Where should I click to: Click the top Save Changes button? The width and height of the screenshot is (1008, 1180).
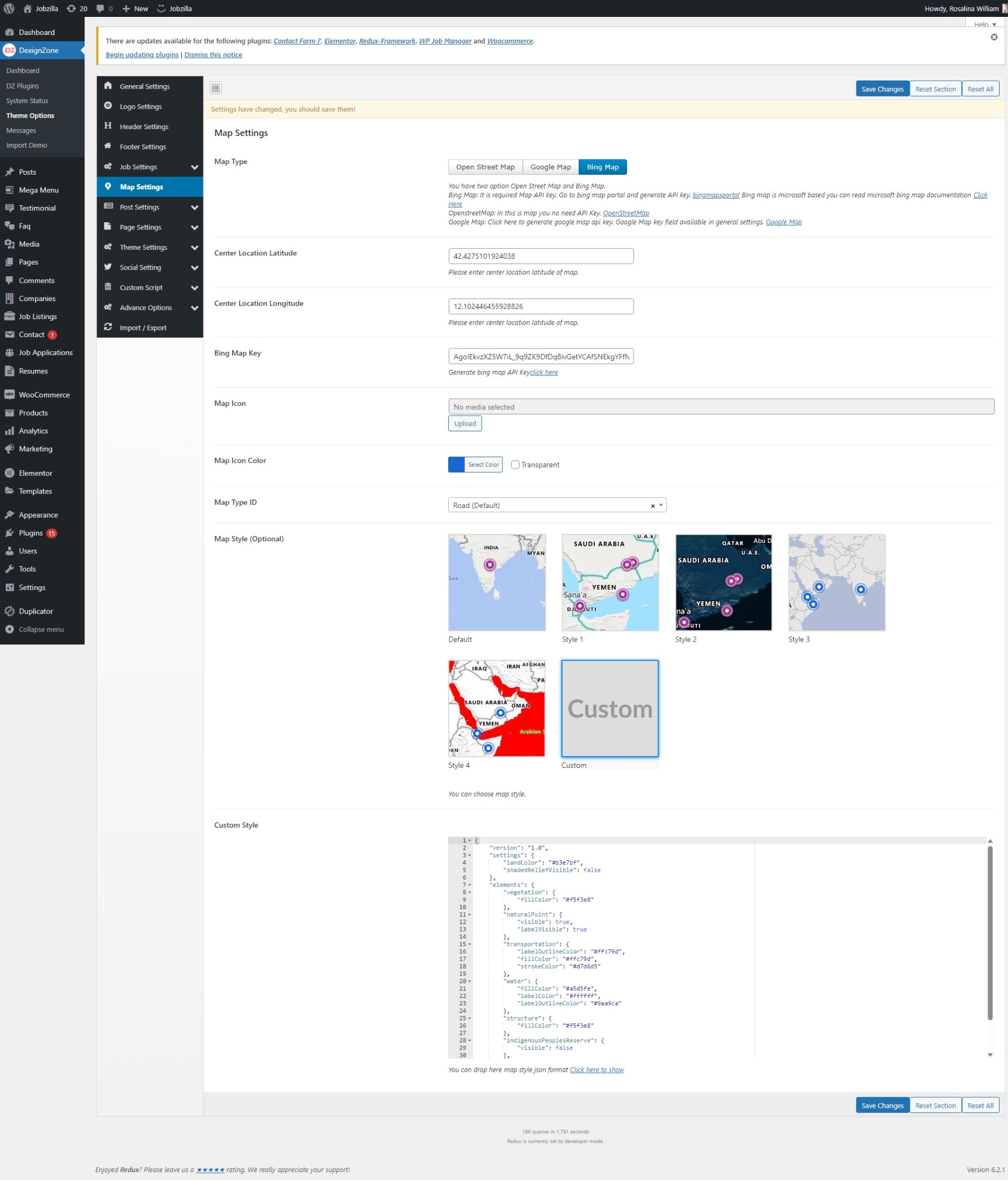click(x=882, y=89)
